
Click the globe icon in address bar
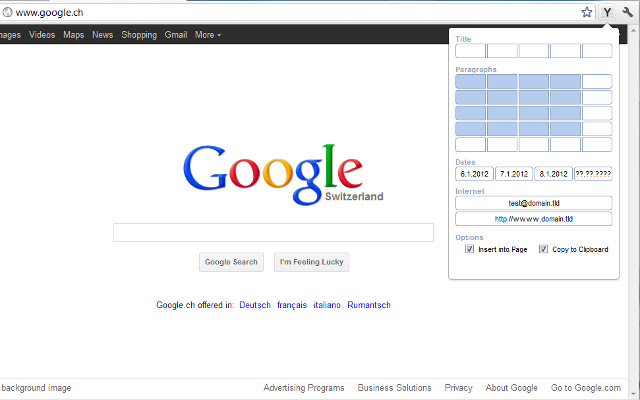click(7, 12)
